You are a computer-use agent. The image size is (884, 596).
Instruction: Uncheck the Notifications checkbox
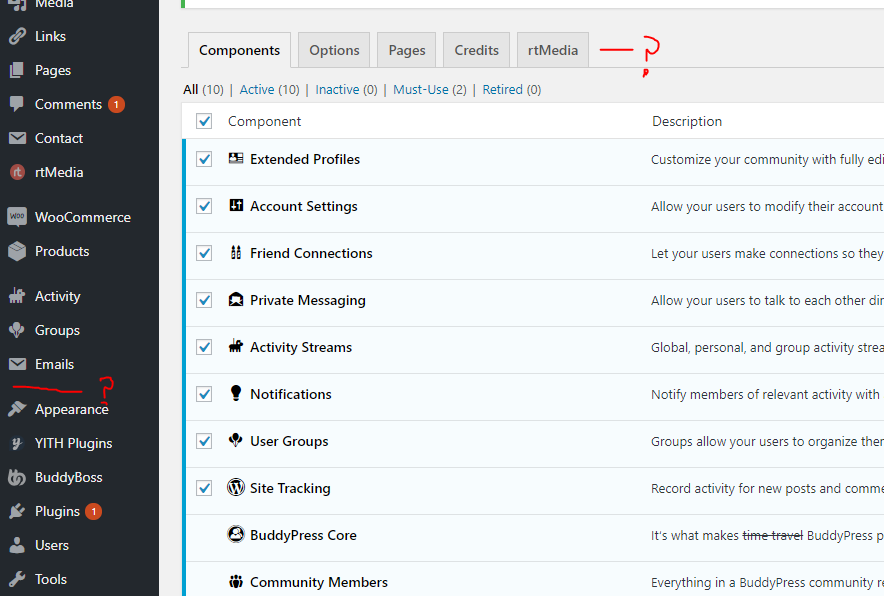coord(204,394)
